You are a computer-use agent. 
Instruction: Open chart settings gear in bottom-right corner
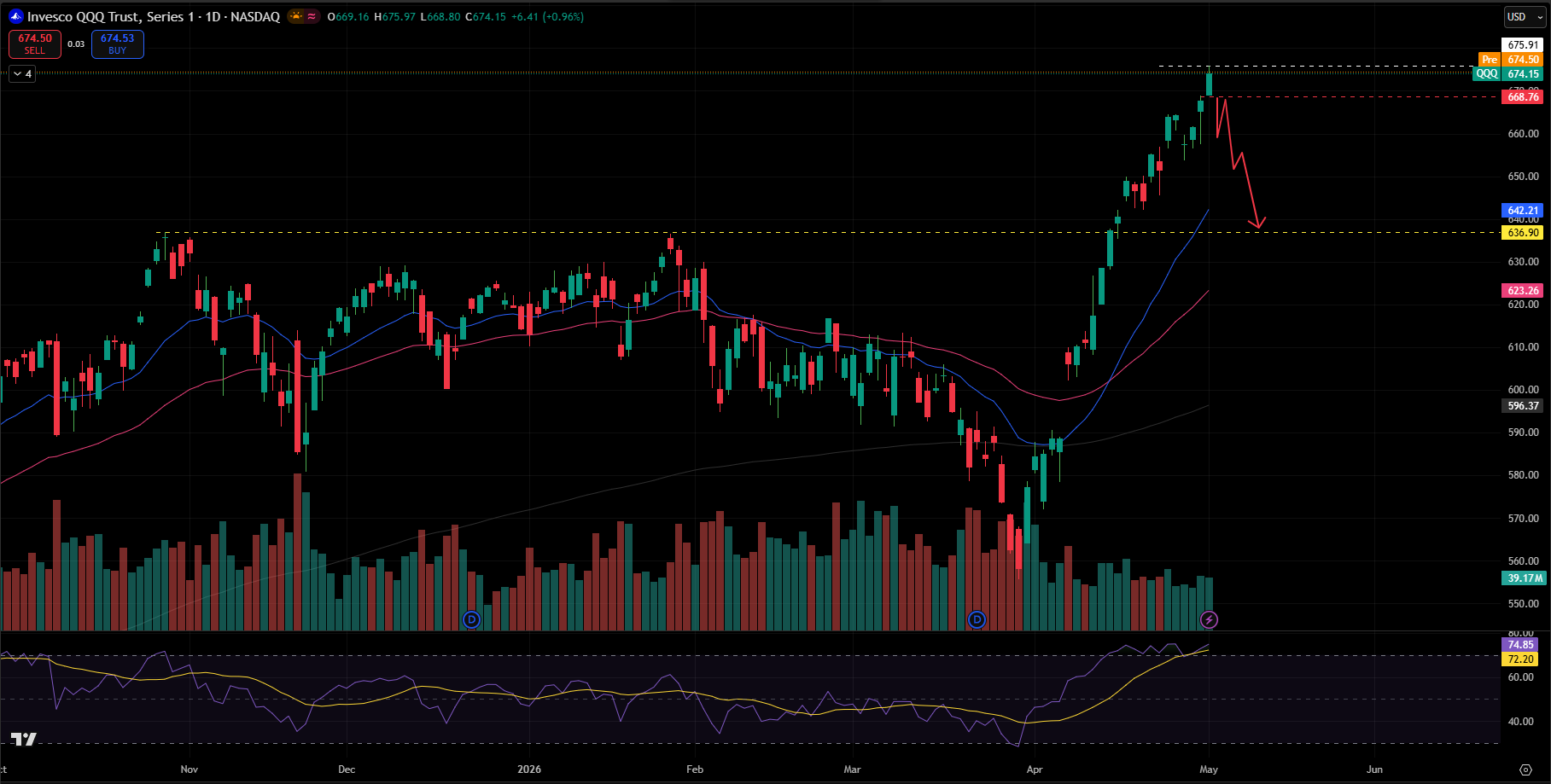click(1525, 769)
